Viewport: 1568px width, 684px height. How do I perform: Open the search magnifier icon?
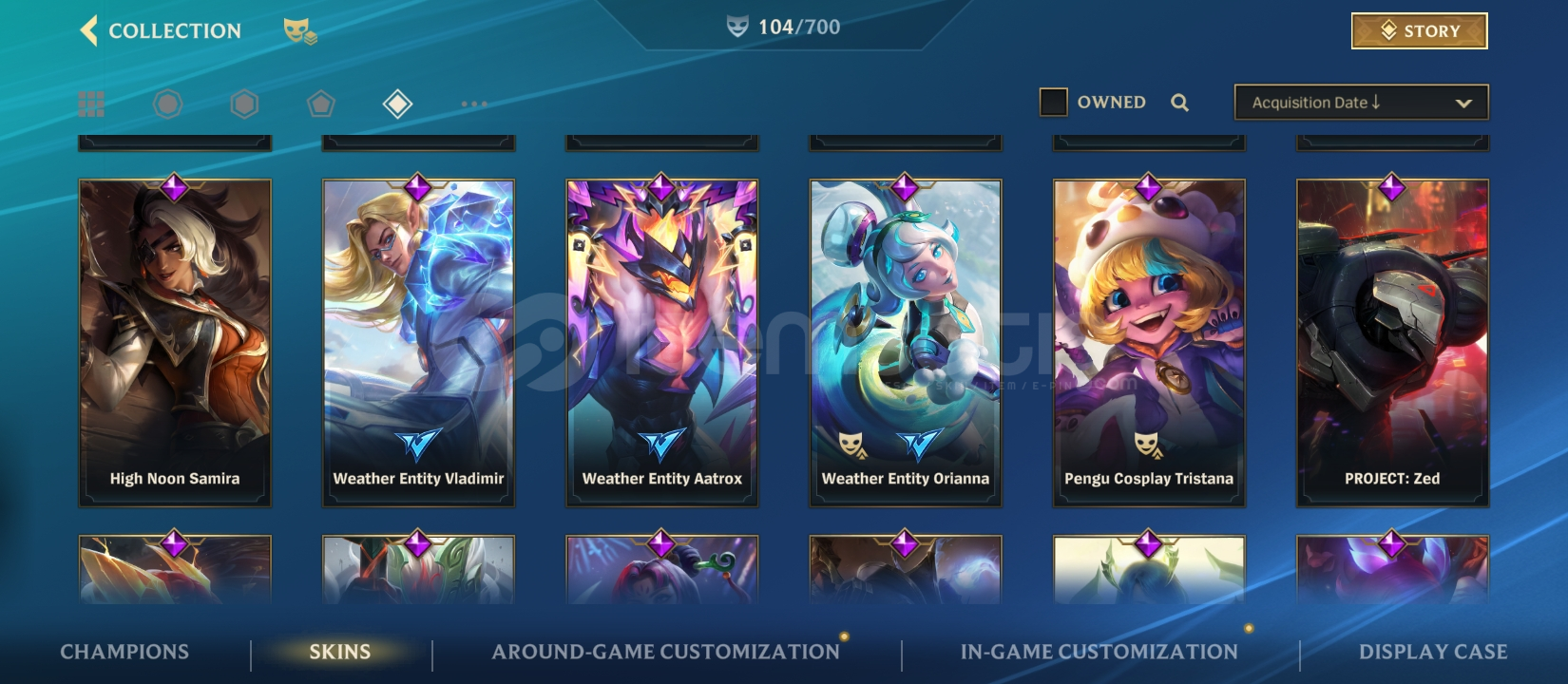point(1179,103)
